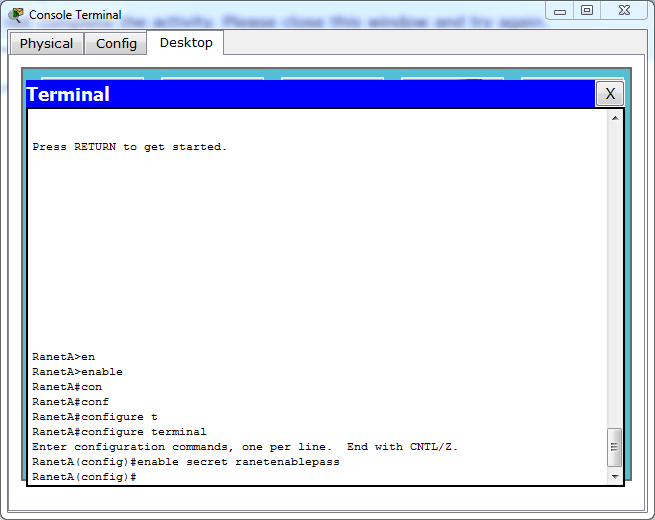Click the terminal scrollbar thumb
Viewport: 655px width, 520px height.
click(x=614, y=447)
